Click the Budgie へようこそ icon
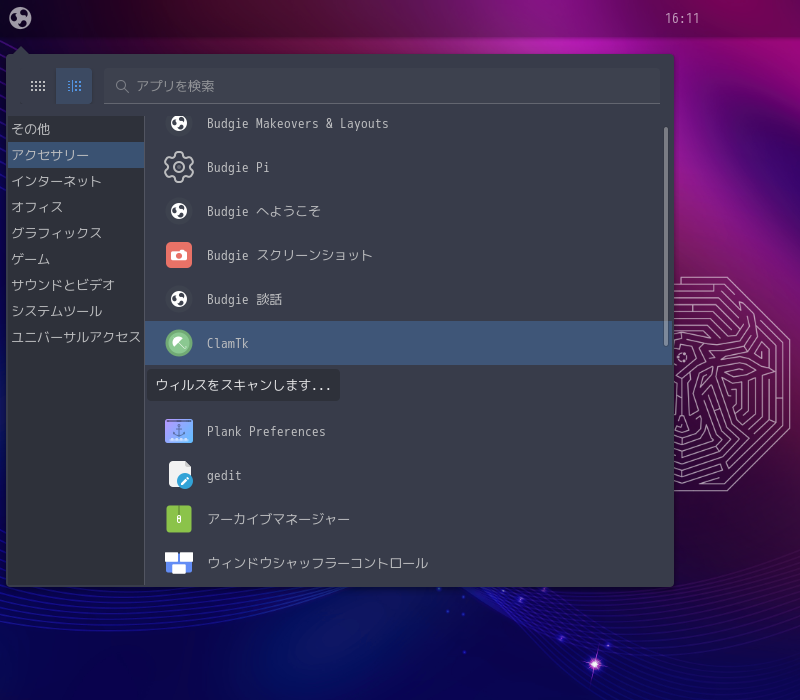Viewport: 800px width, 700px height. 179,211
